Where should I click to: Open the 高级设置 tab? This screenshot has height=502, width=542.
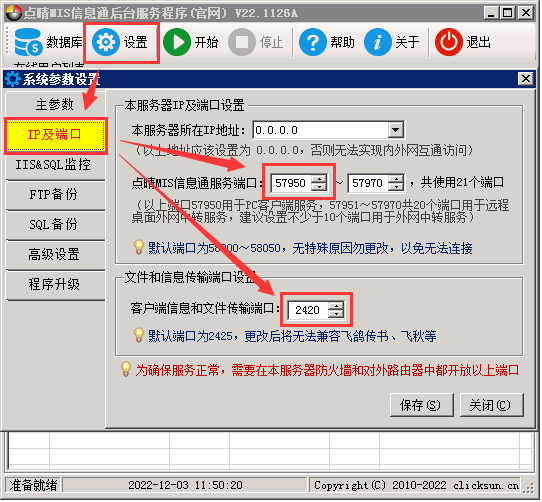55,255
